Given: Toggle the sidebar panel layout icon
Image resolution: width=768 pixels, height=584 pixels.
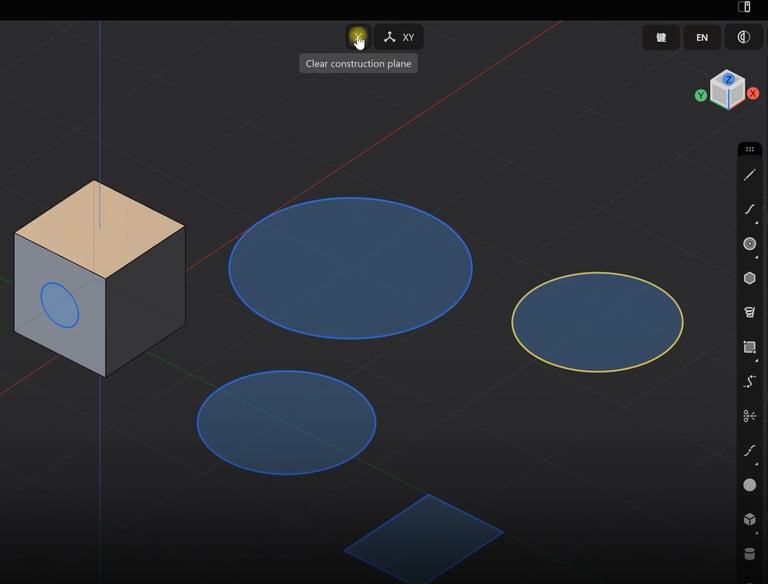Looking at the screenshot, I should point(744,7).
